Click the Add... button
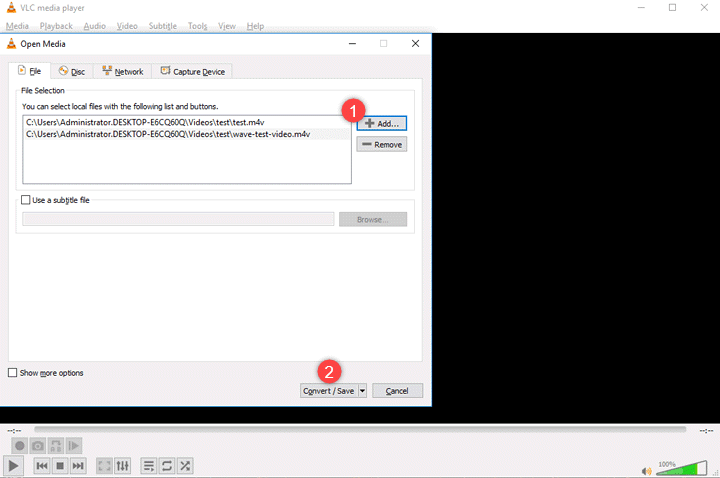 (x=382, y=124)
